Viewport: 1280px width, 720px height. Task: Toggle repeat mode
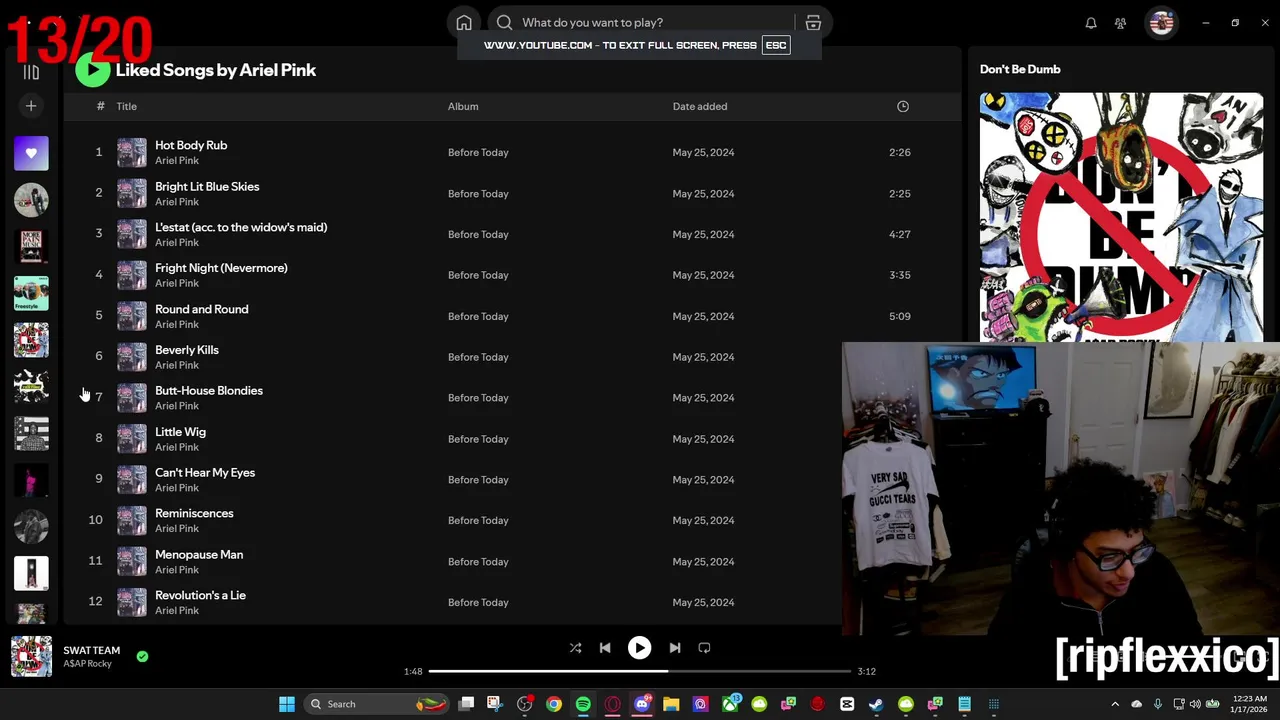(704, 648)
